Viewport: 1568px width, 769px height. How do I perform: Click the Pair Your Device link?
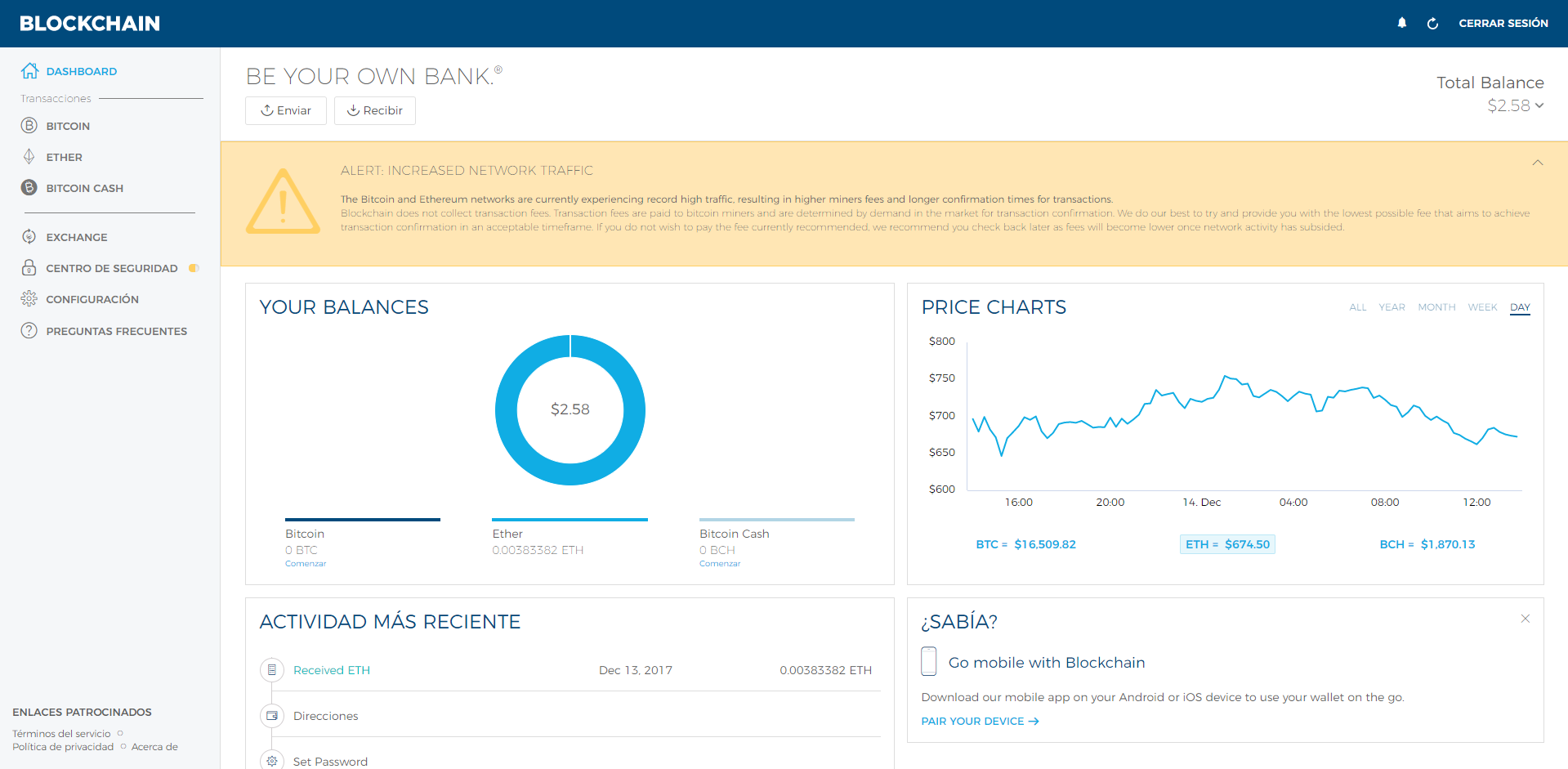click(981, 722)
